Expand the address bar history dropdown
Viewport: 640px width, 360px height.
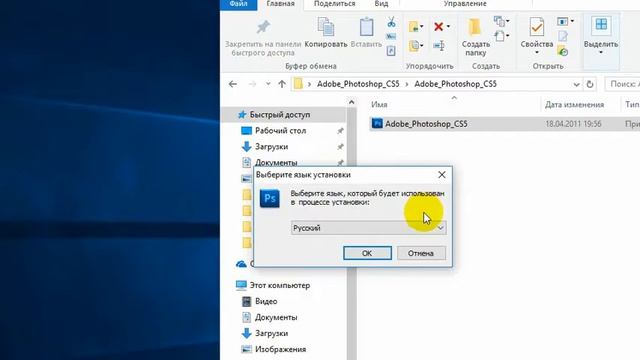[576, 84]
